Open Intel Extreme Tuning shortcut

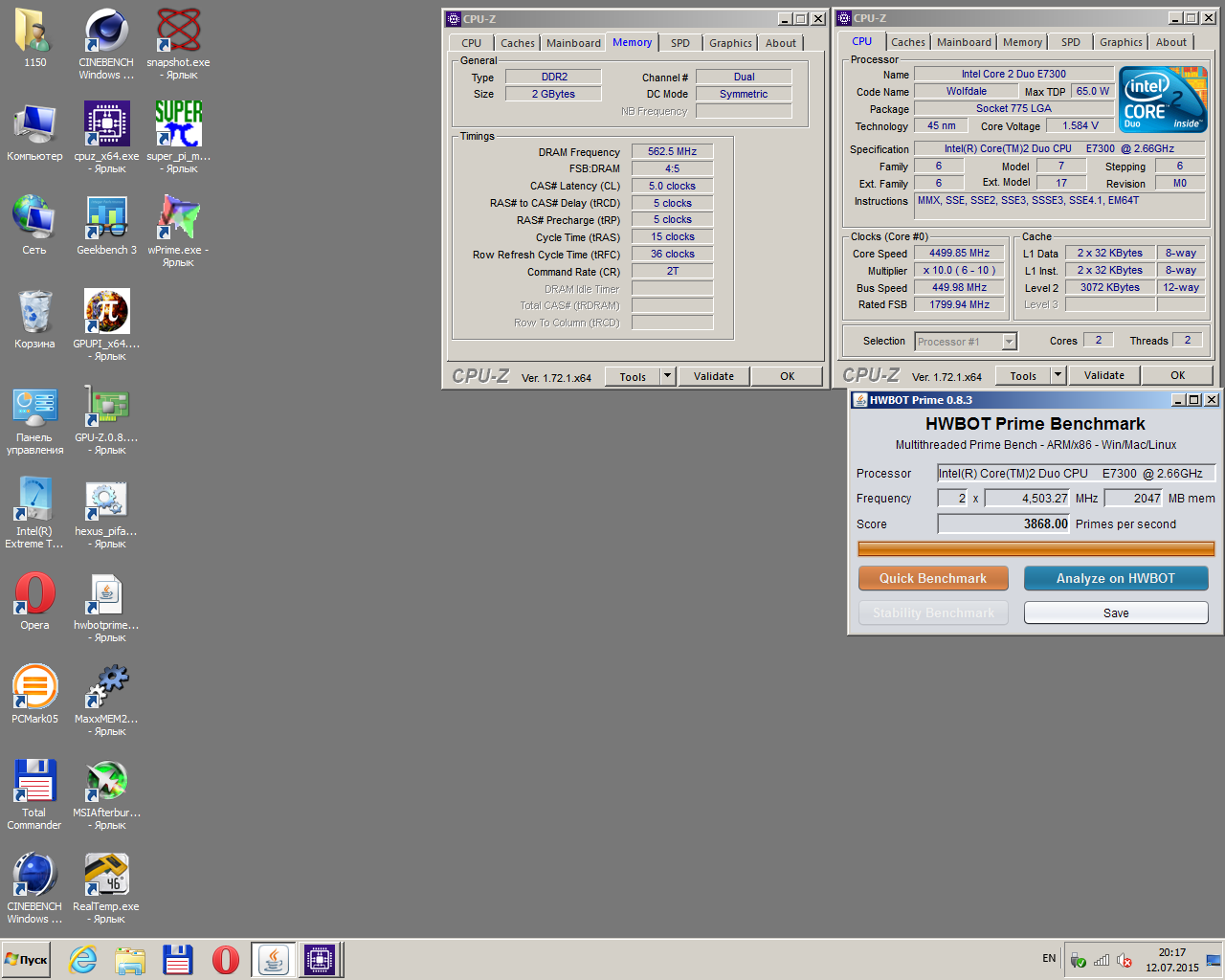point(34,513)
